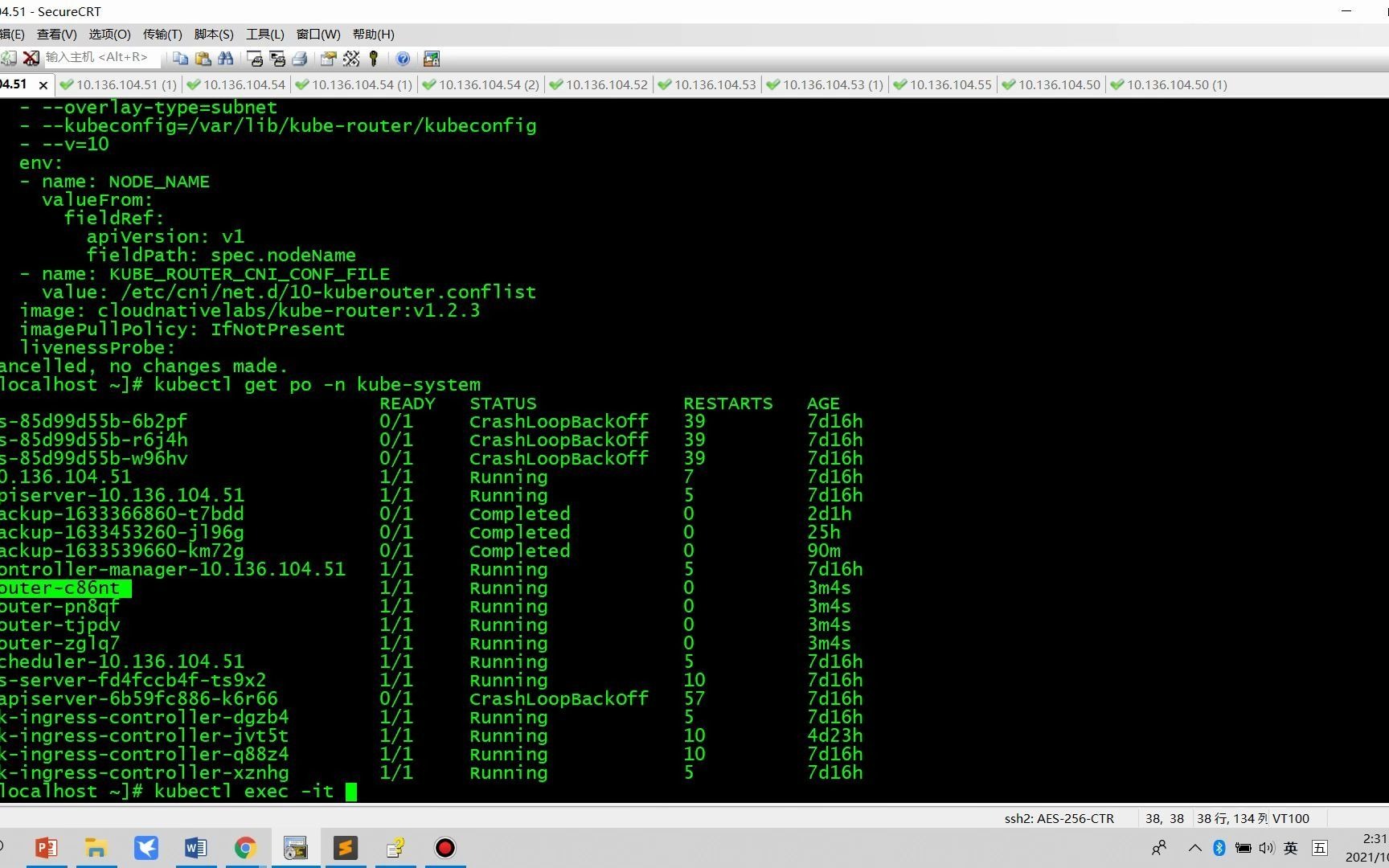
Task: Click the volume speaker tray icon
Action: click(1267, 848)
